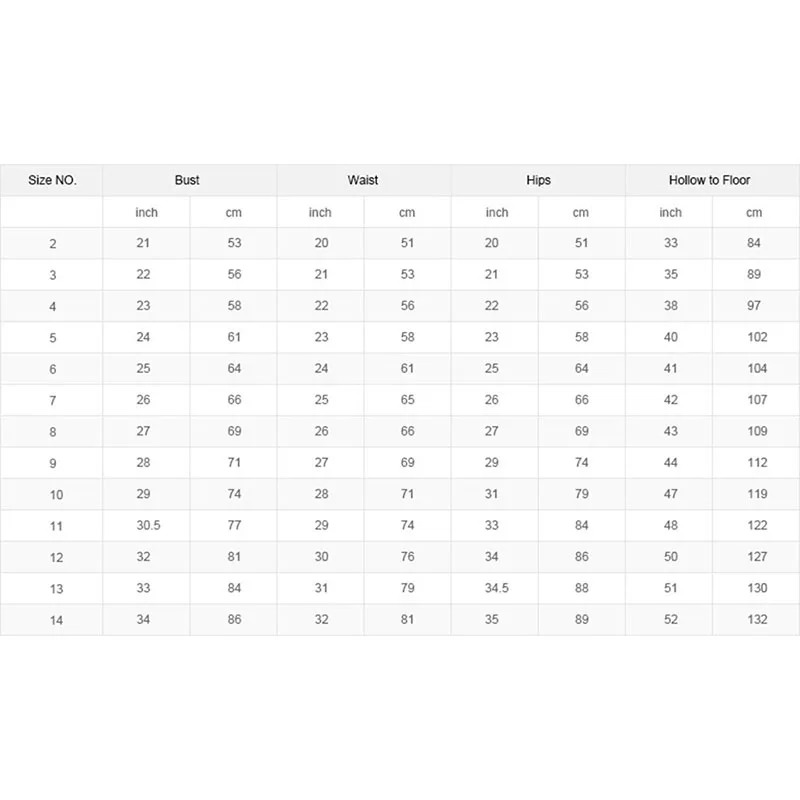The height and width of the screenshot is (800, 800).
Task: Click size number 14 row label
Action: [x=56, y=621]
